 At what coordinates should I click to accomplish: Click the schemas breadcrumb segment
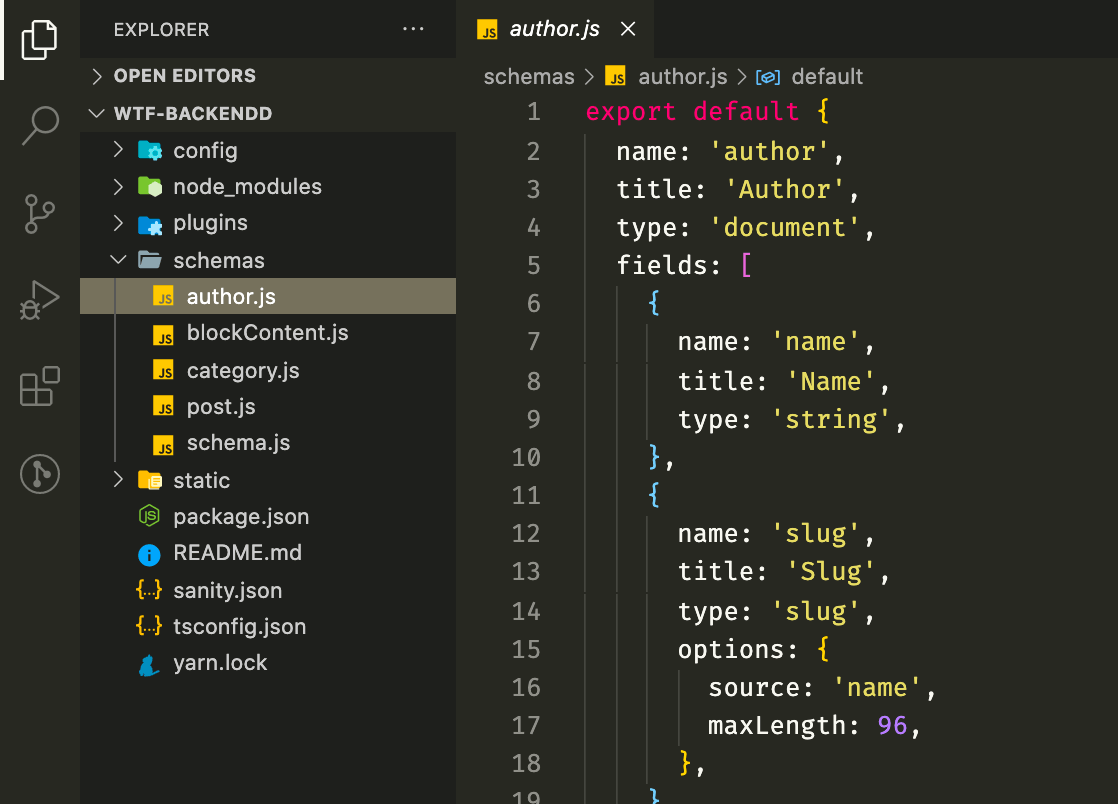[x=529, y=77]
